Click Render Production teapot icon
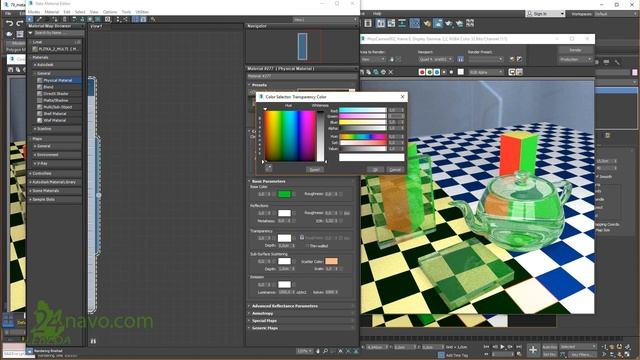 pyautogui.click(x=449, y=24)
